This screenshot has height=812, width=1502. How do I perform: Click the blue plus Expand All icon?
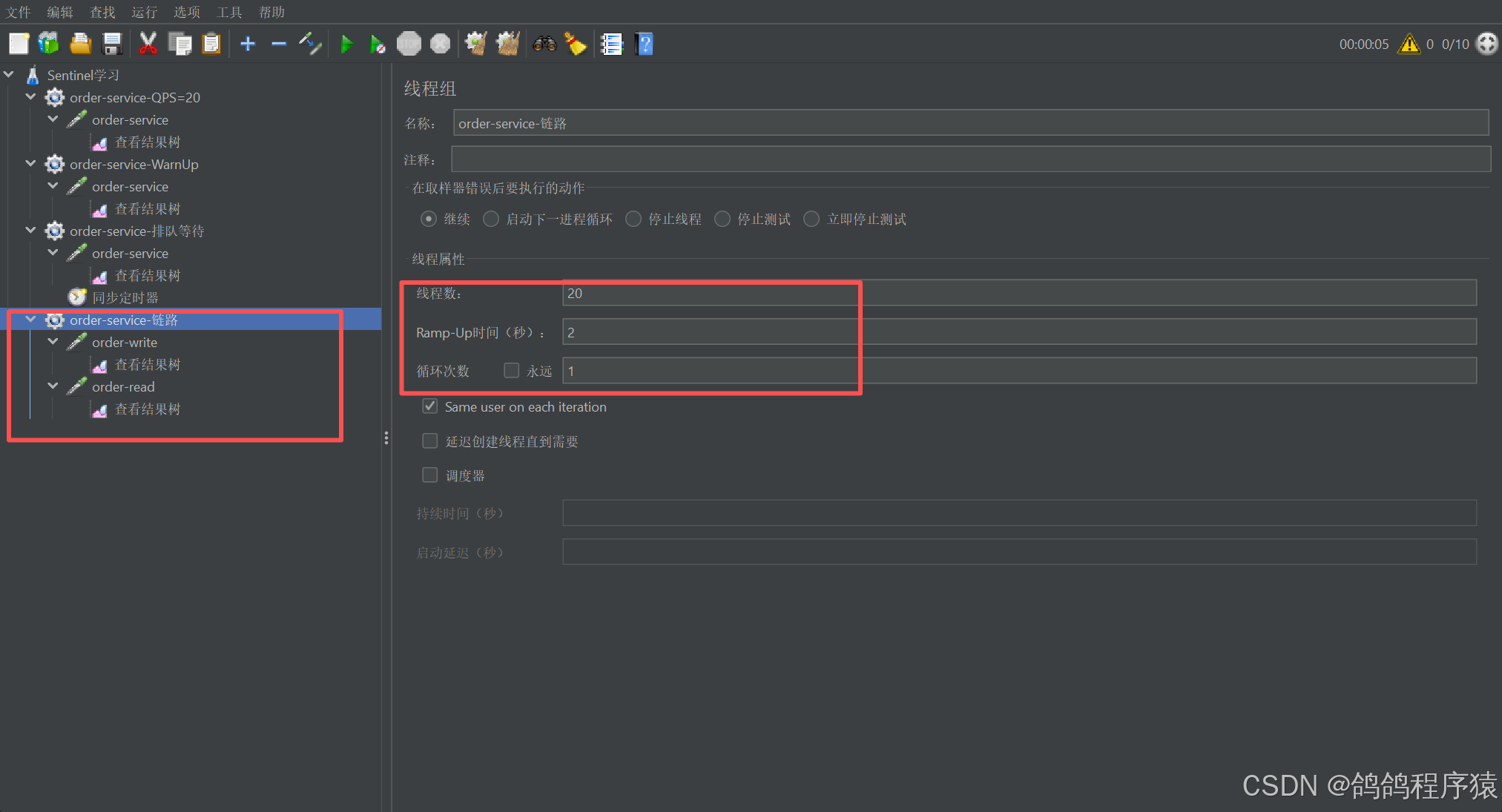[248, 44]
